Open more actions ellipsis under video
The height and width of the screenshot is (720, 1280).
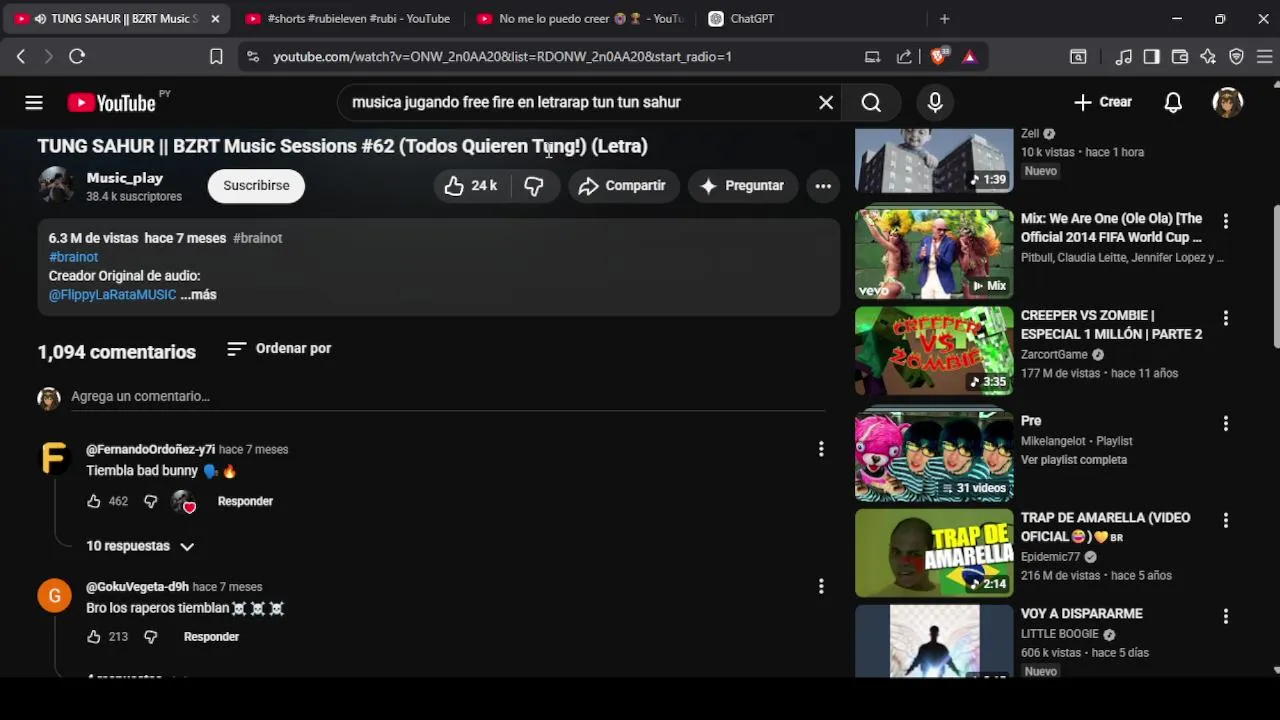[x=823, y=186]
